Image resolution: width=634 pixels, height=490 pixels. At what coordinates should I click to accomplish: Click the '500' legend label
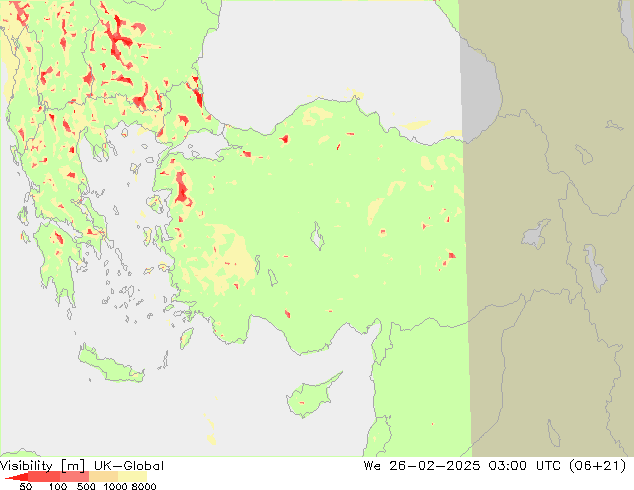86,486
